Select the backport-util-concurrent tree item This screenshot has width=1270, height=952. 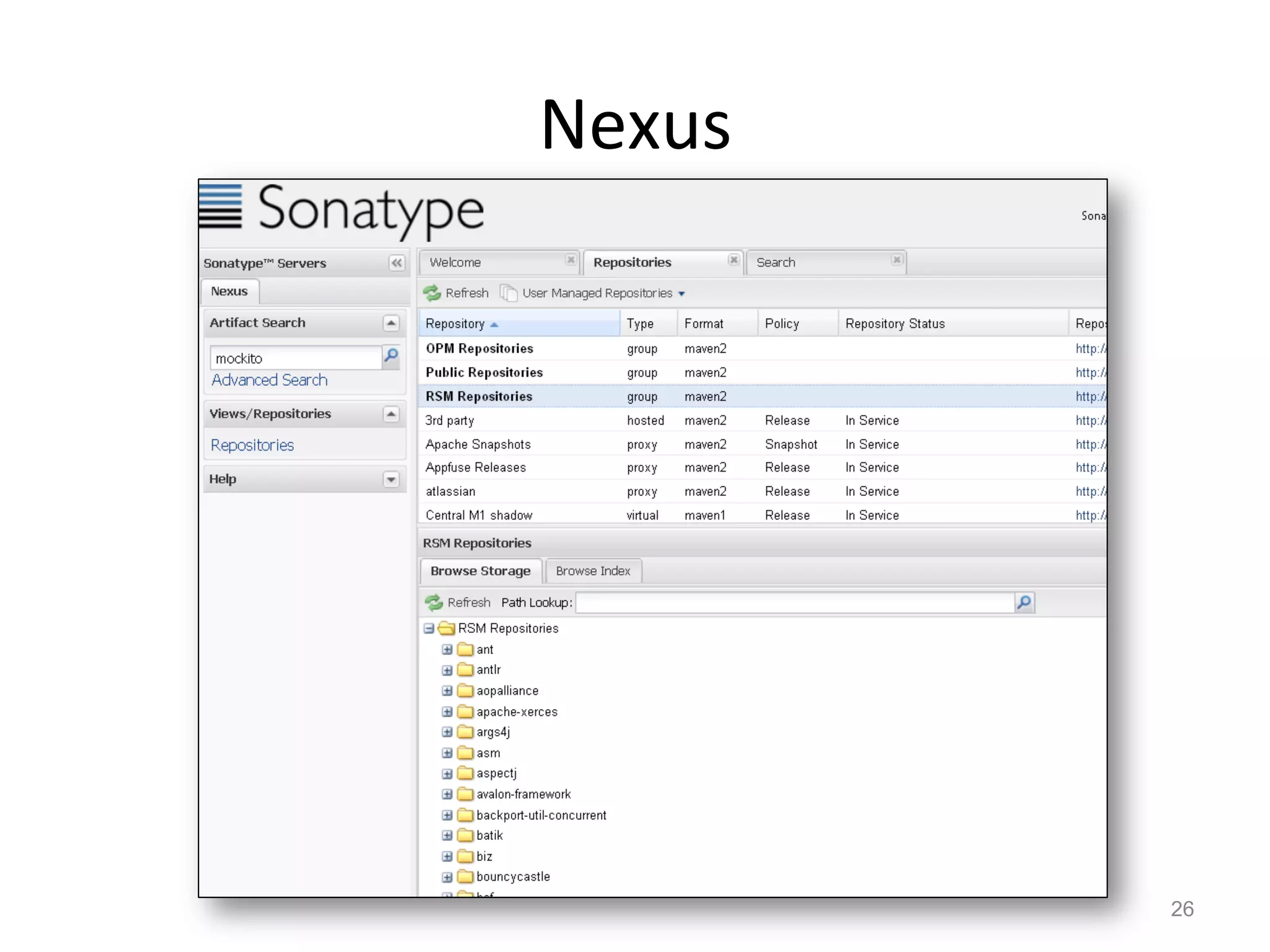[x=541, y=816]
